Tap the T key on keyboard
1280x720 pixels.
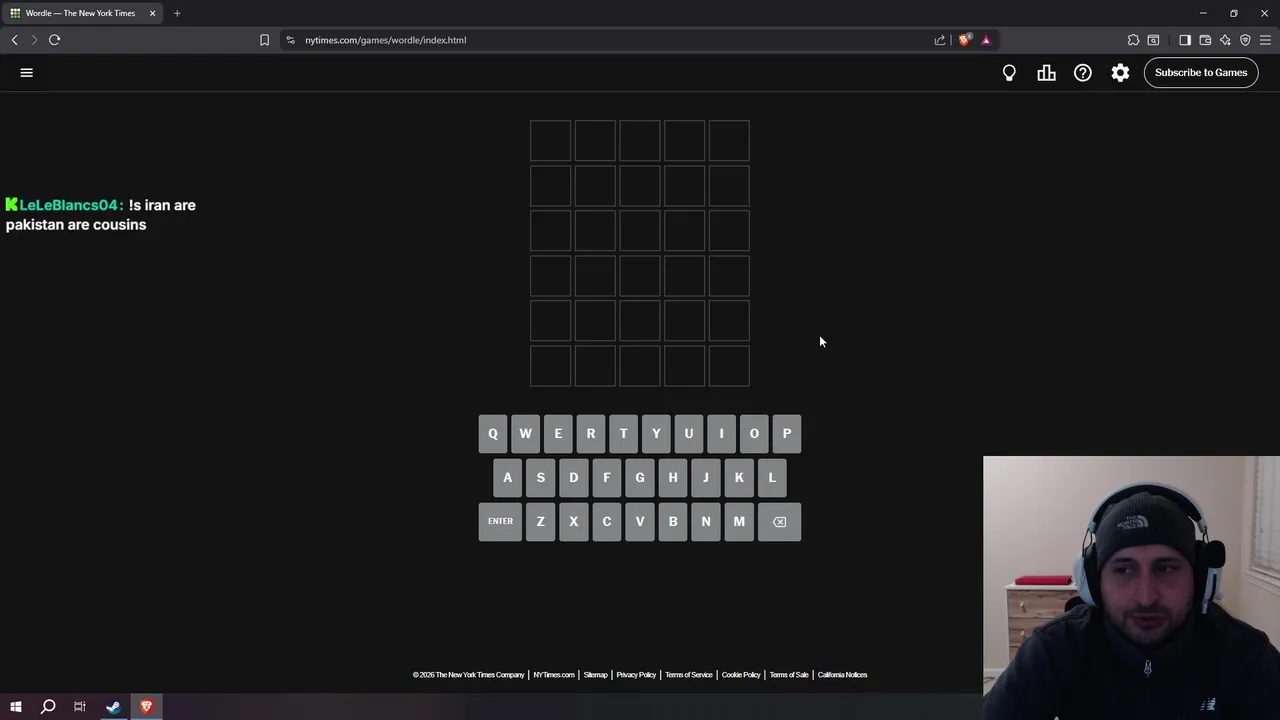coord(623,434)
